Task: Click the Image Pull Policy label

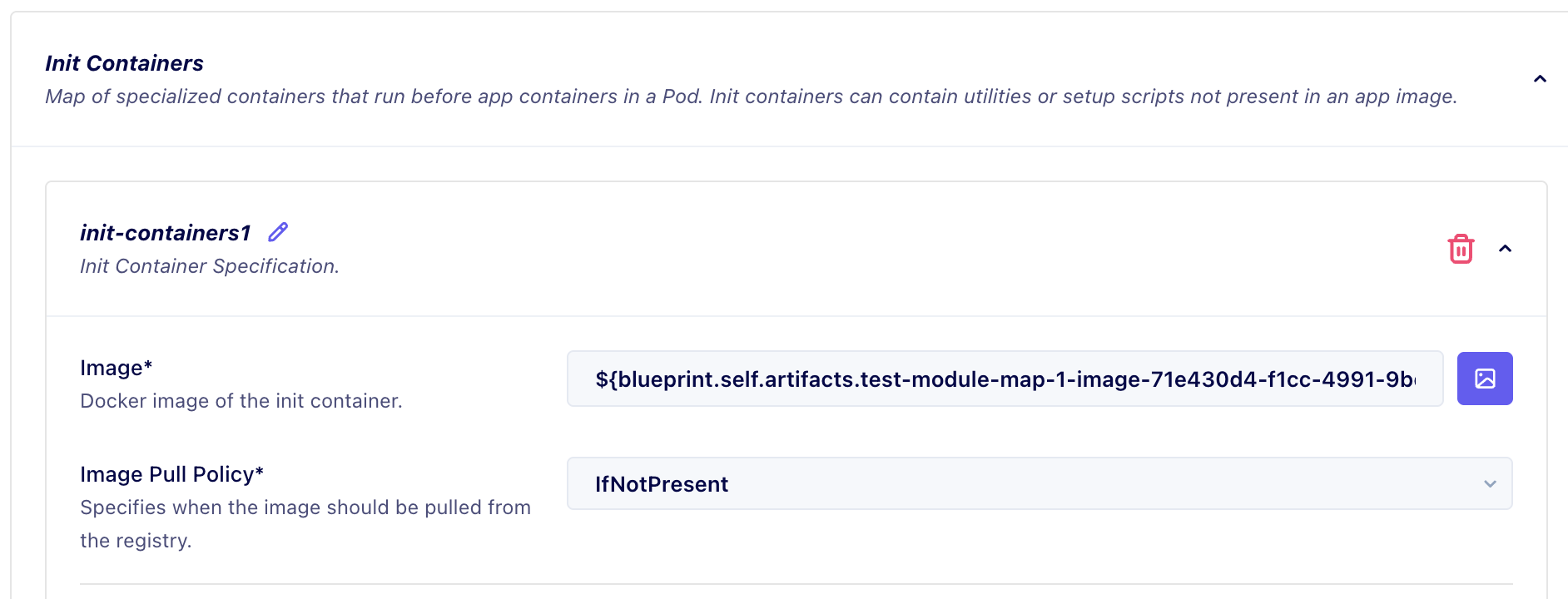Action: pos(166,474)
